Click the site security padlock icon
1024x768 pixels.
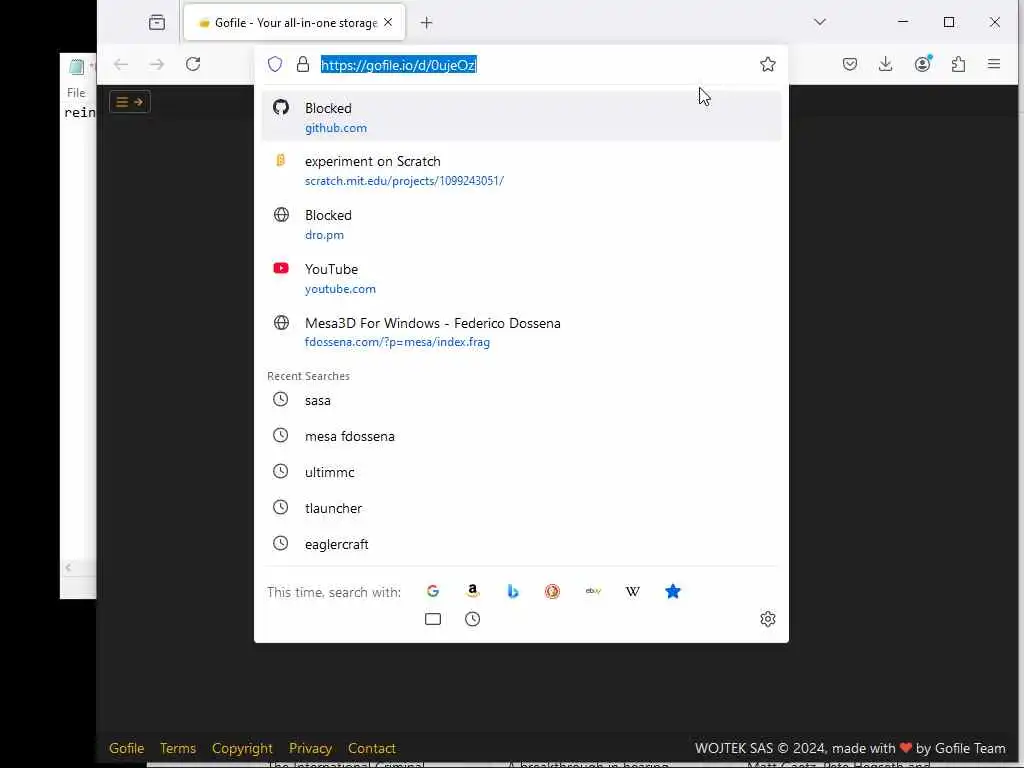point(302,64)
